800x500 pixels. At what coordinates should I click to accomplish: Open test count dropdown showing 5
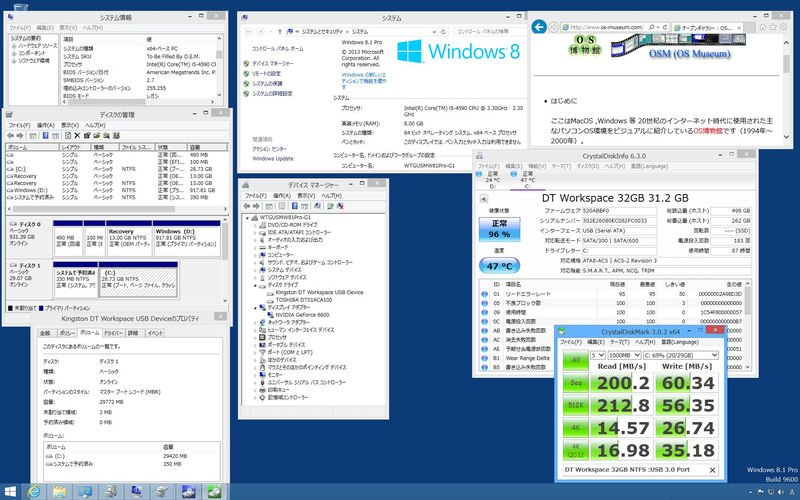[597, 355]
